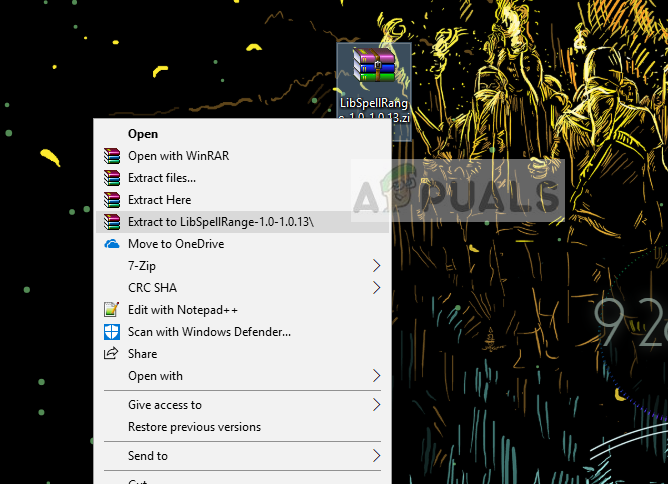Select Extract Here option
668x484 pixels.
click(x=242, y=200)
